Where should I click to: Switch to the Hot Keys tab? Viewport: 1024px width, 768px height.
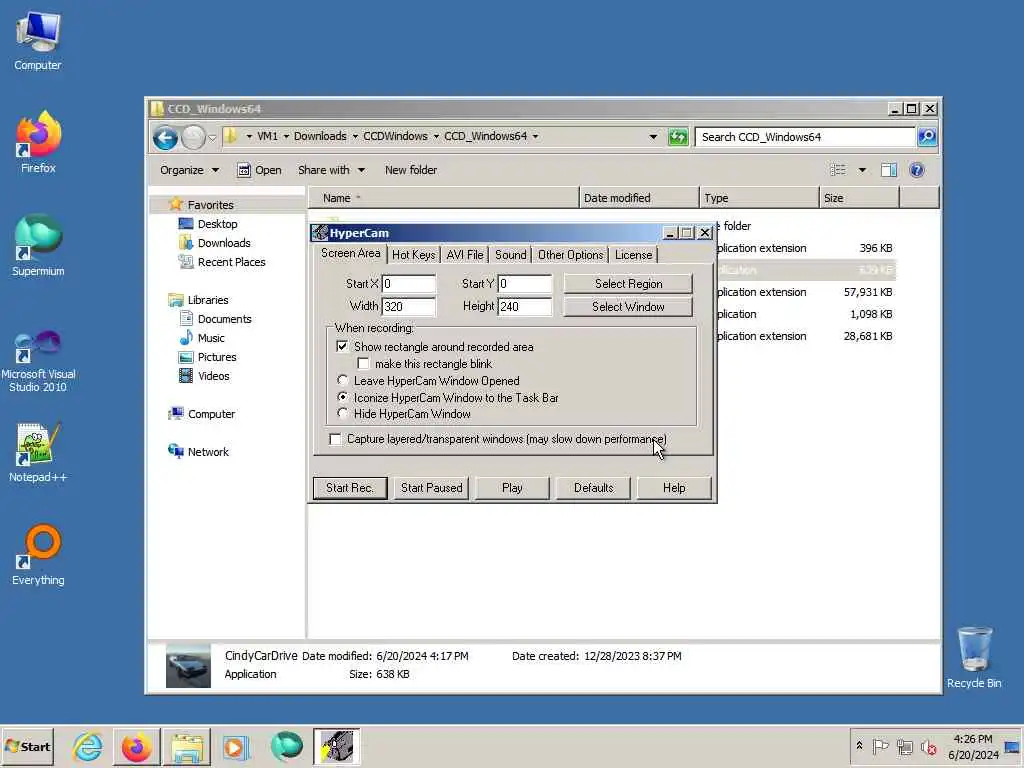click(413, 255)
